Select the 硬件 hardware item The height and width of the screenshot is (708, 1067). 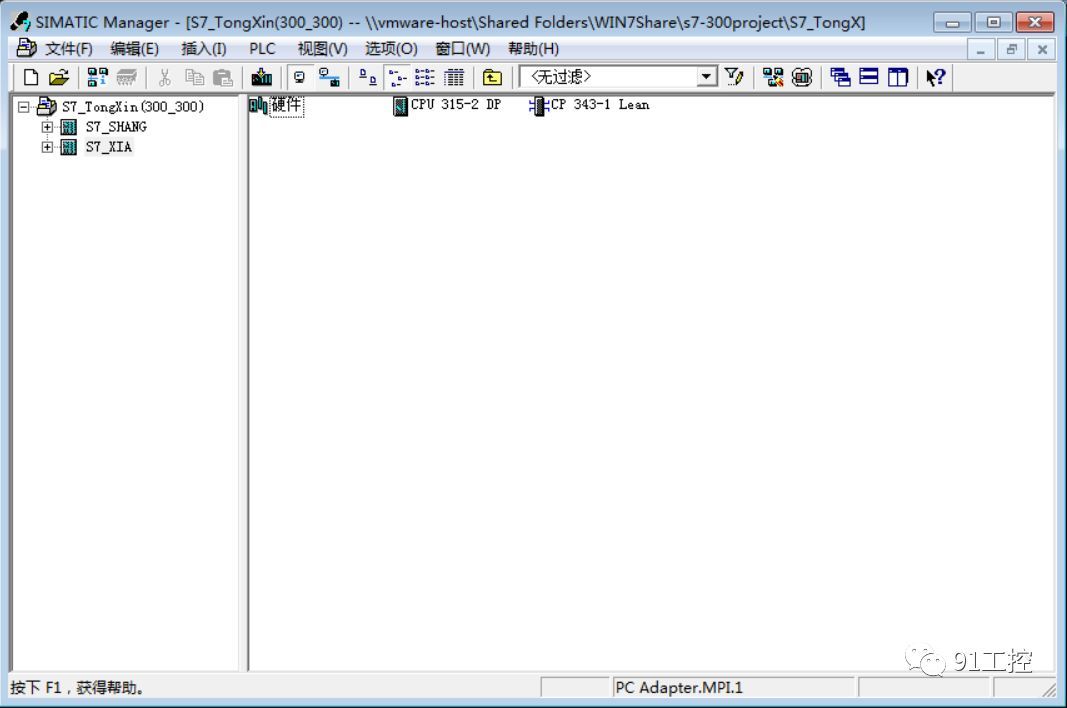pyautogui.click(x=285, y=105)
